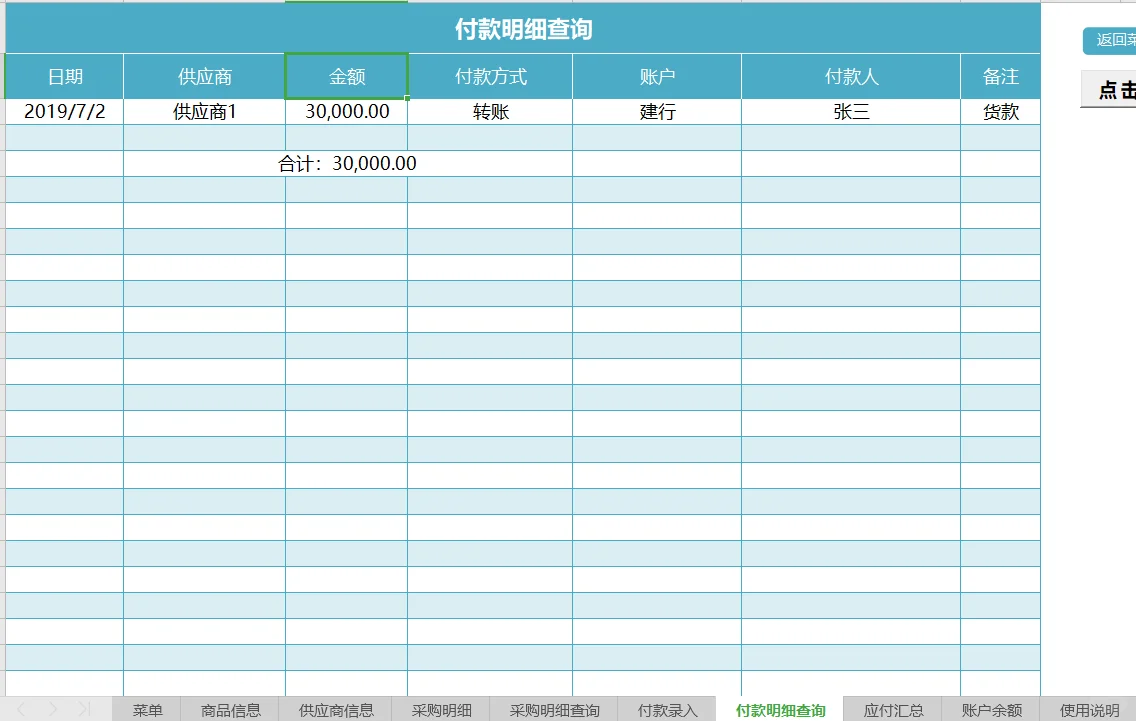Switch to the 采购明细 sheet tab
This screenshot has height=721, width=1136.
pos(440,710)
